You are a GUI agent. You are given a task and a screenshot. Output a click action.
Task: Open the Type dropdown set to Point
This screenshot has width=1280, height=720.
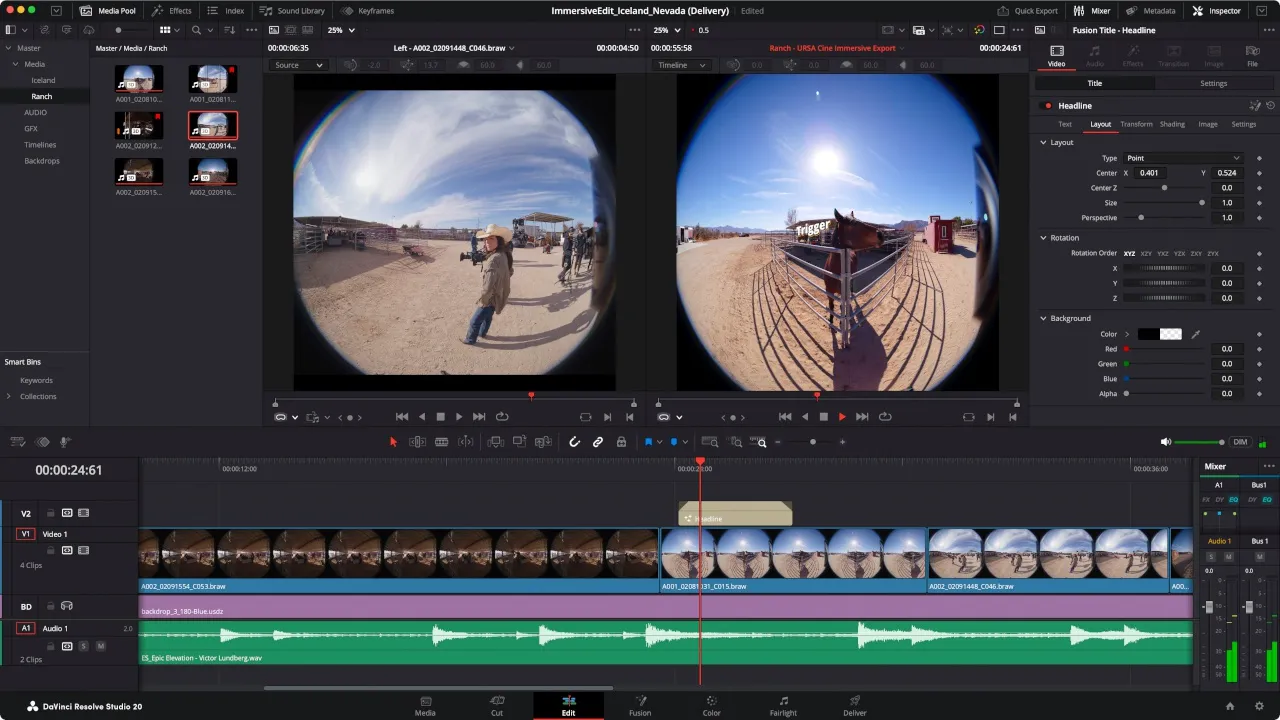click(1183, 158)
